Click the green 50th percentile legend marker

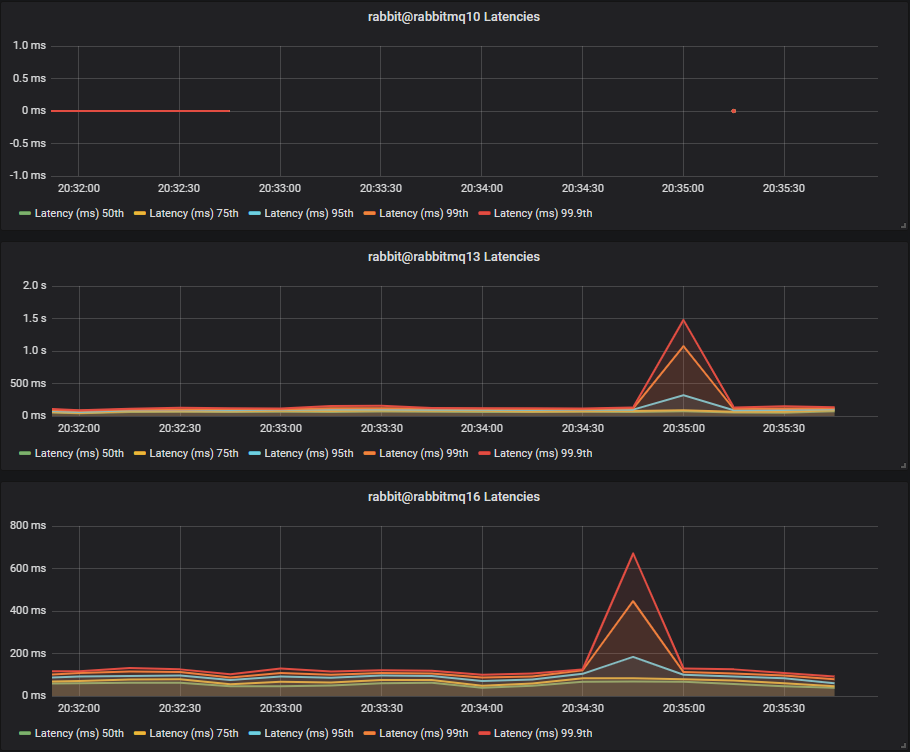(24, 213)
